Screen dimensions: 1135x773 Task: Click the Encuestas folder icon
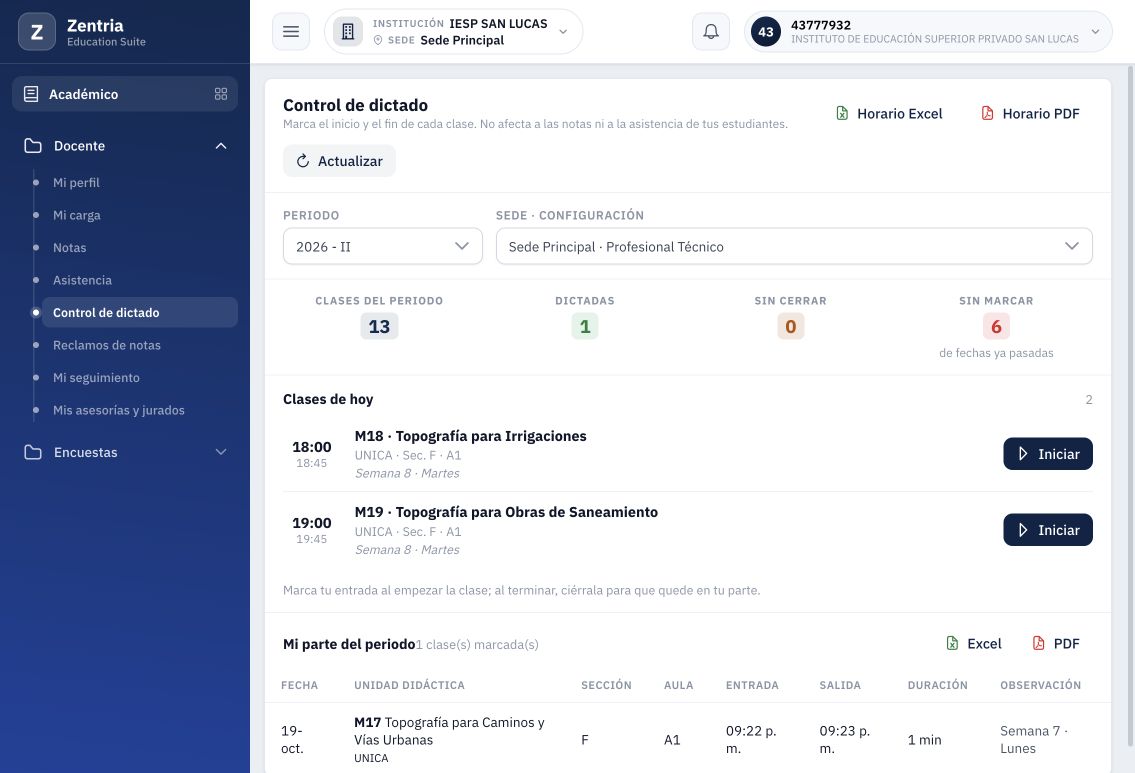coord(33,452)
